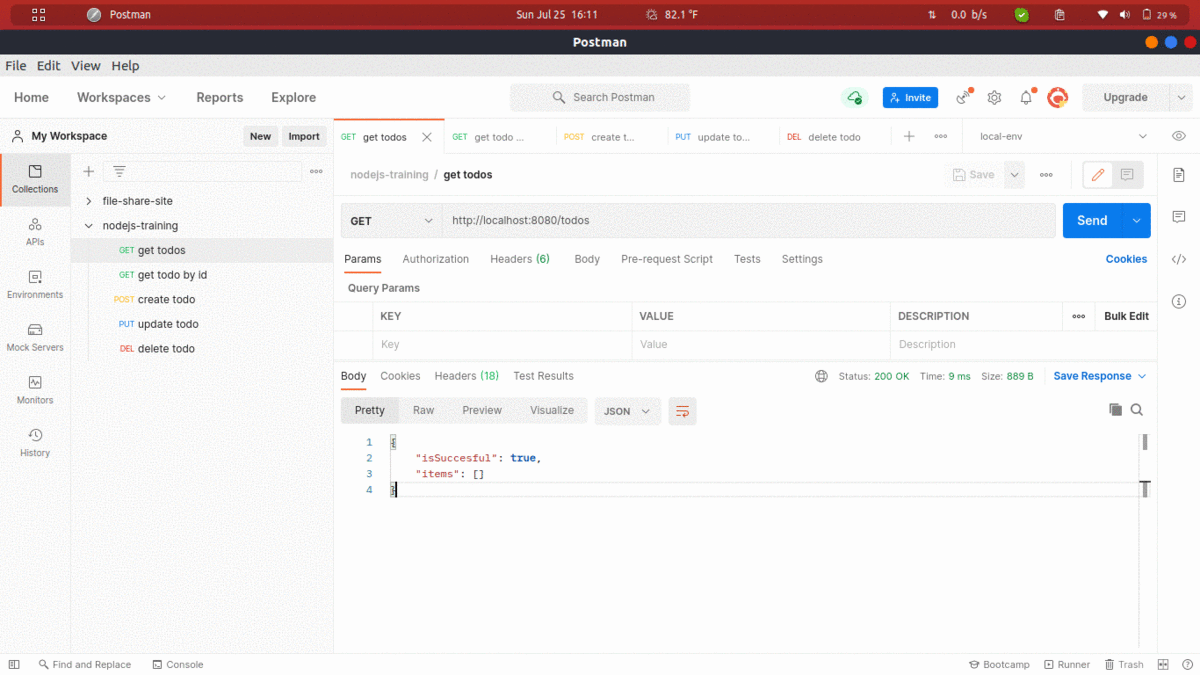1200x675 pixels.
Task: Click the environment quick look eye icon
Action: click(1179, 136)
